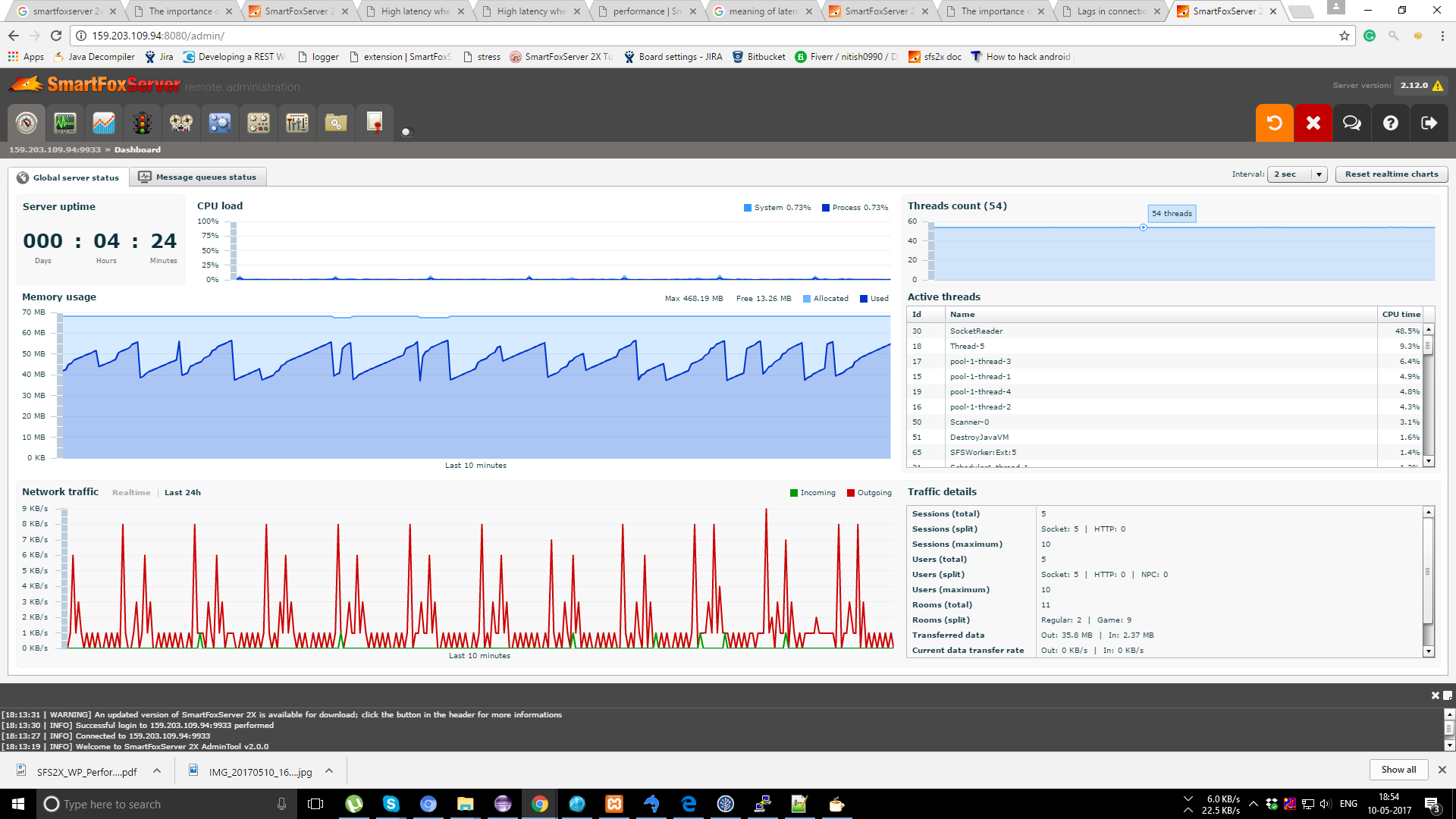The width and height of the screenshot is (1456, 819).
Task: Expand options for IMG_20170510 jpg download
Action: (x=329, y=771)
